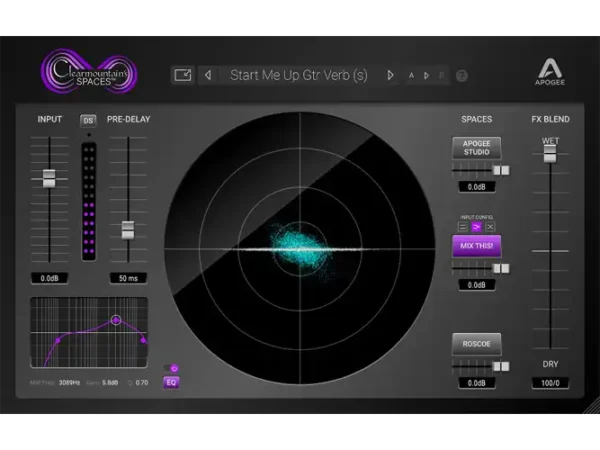Click the Input fader handle
The image size is (600, 450).
[49, 178]
